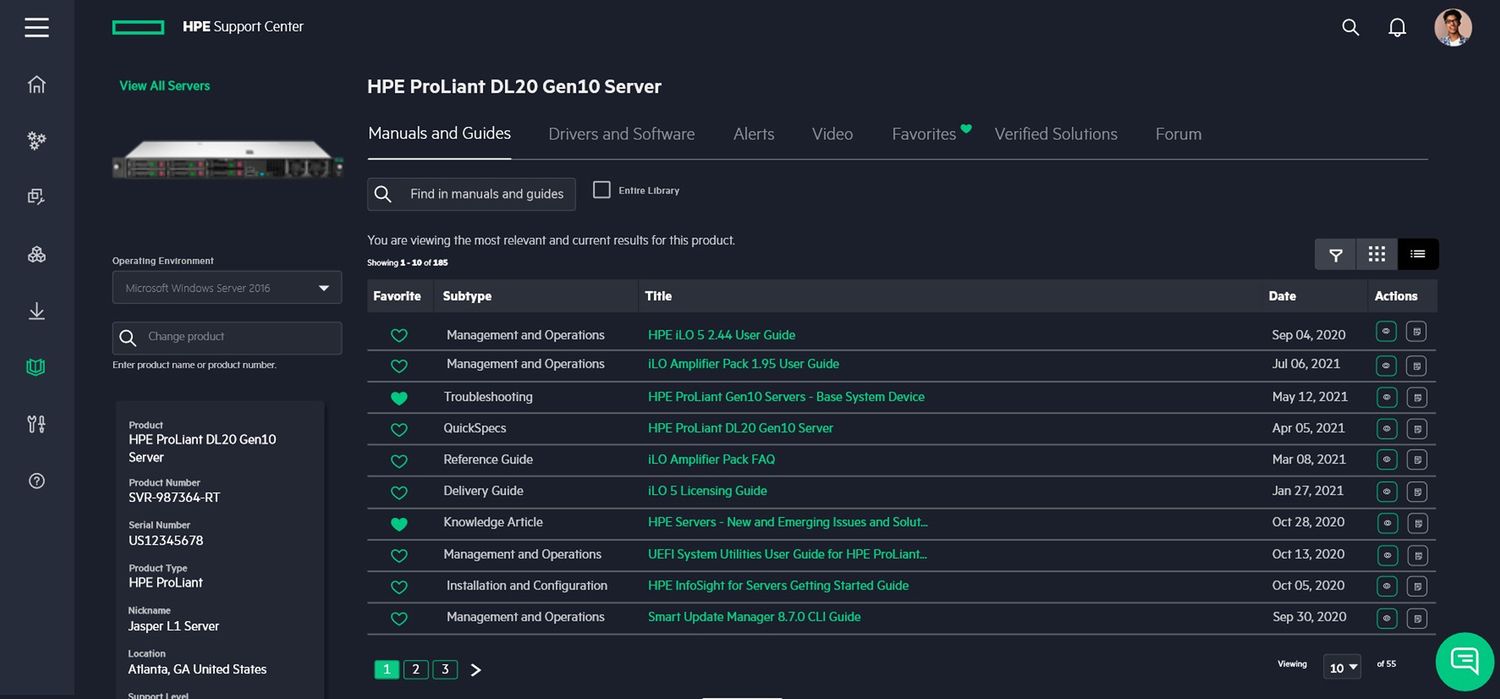Open the sidebar help question icon

(37, 481)
